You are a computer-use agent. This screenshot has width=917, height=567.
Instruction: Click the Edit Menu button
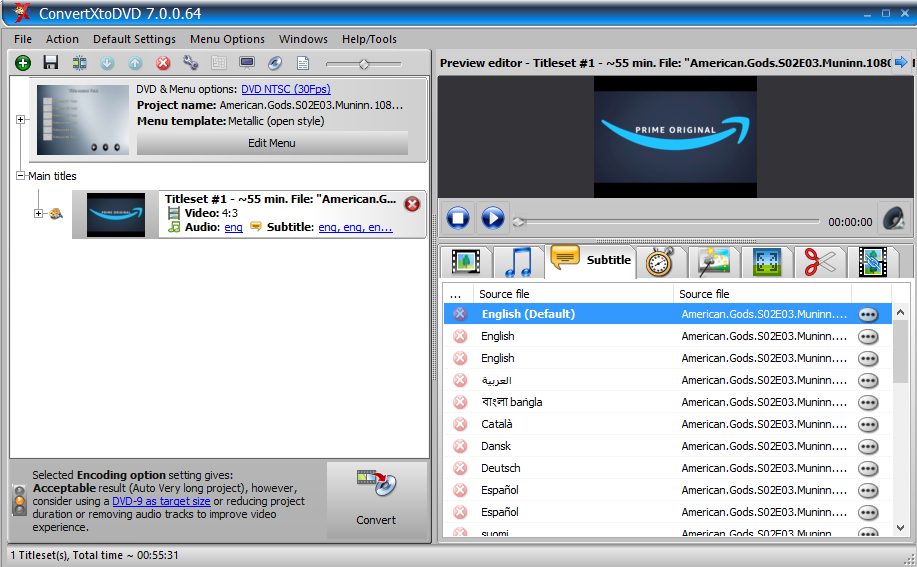click(272, 143)
